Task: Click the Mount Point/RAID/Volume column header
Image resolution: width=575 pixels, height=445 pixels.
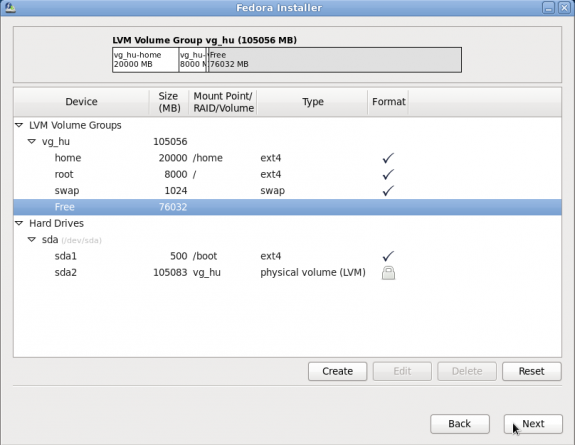Action: [x=223, y=102]
